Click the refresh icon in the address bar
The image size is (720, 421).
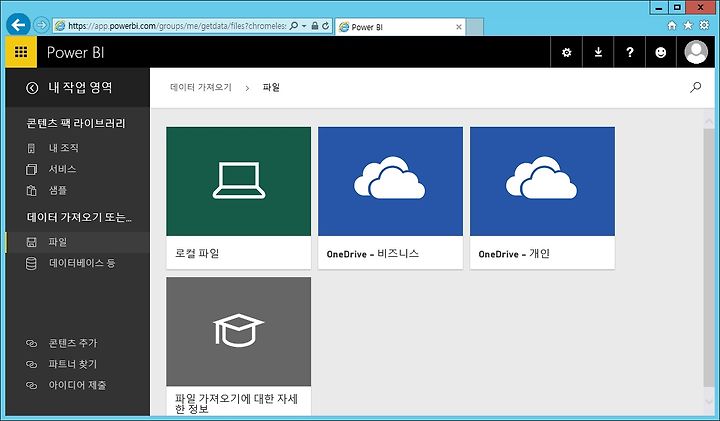click(326, 26)
